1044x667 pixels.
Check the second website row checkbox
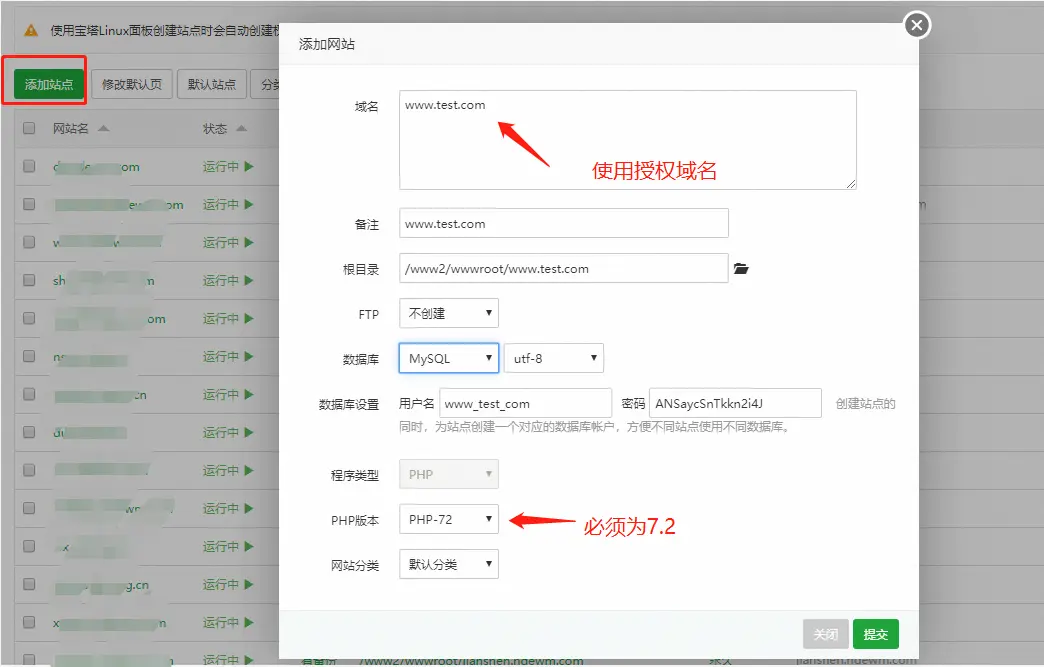[29, 205]
